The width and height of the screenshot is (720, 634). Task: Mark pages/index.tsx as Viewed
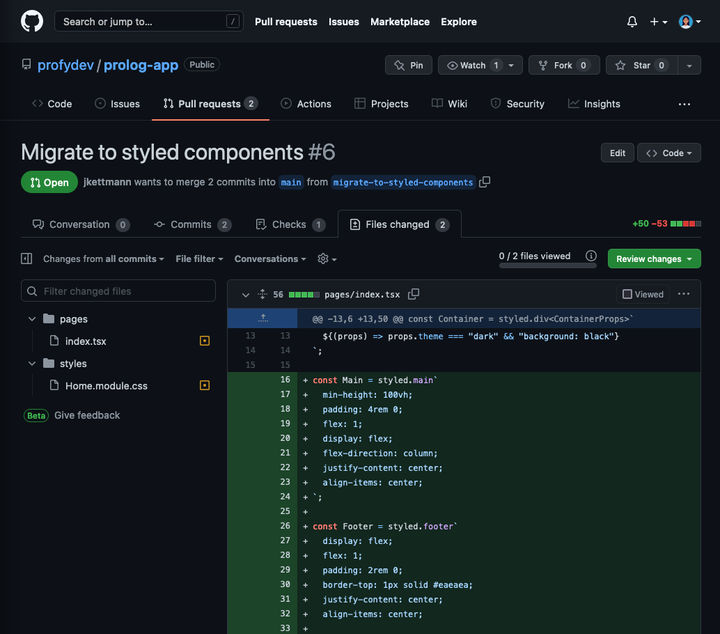point(643,295)
